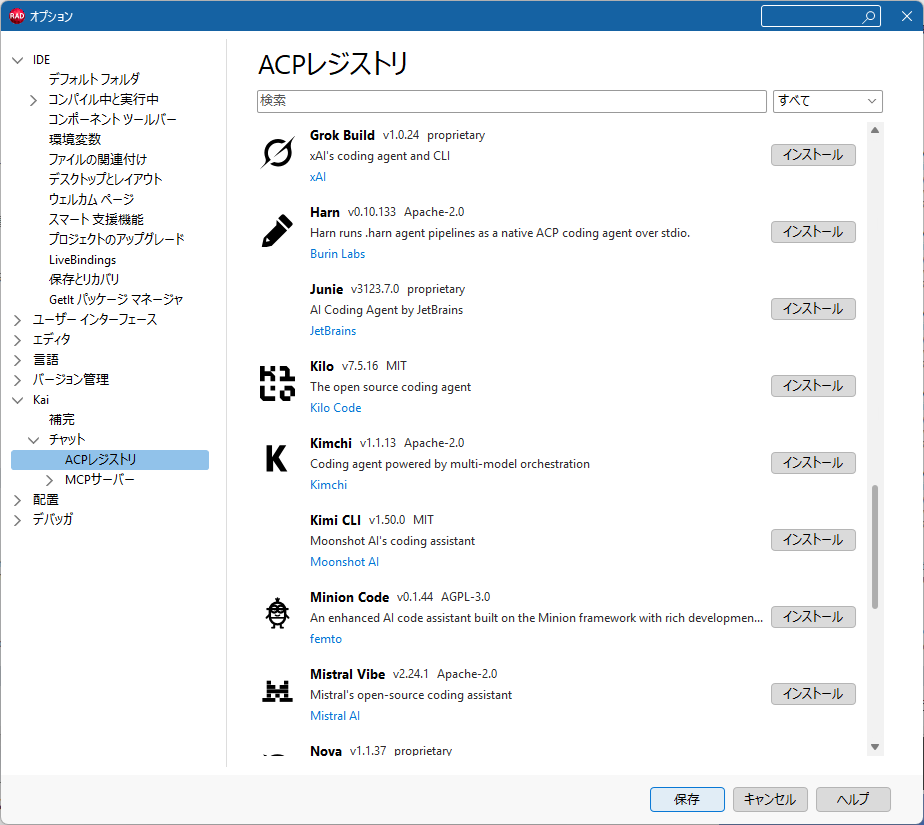The height and width of the screenshot is (825, 924).
Task: Click the Kilo agent logo icon
Action: [277, 384]
